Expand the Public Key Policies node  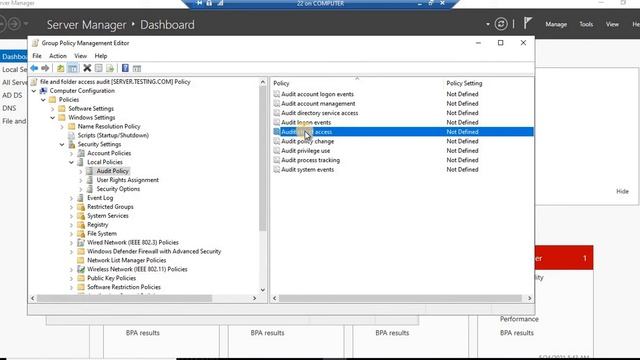(x=71, y=278)
